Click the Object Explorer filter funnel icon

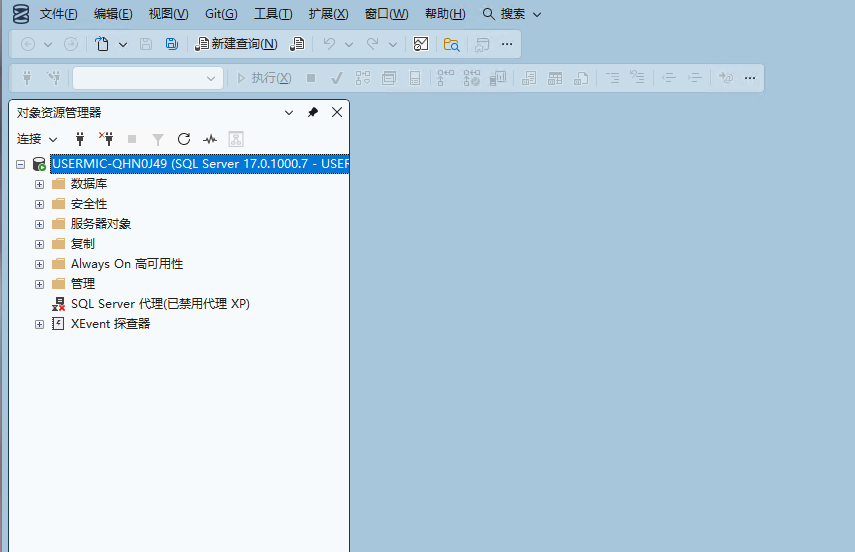point(158,140)
